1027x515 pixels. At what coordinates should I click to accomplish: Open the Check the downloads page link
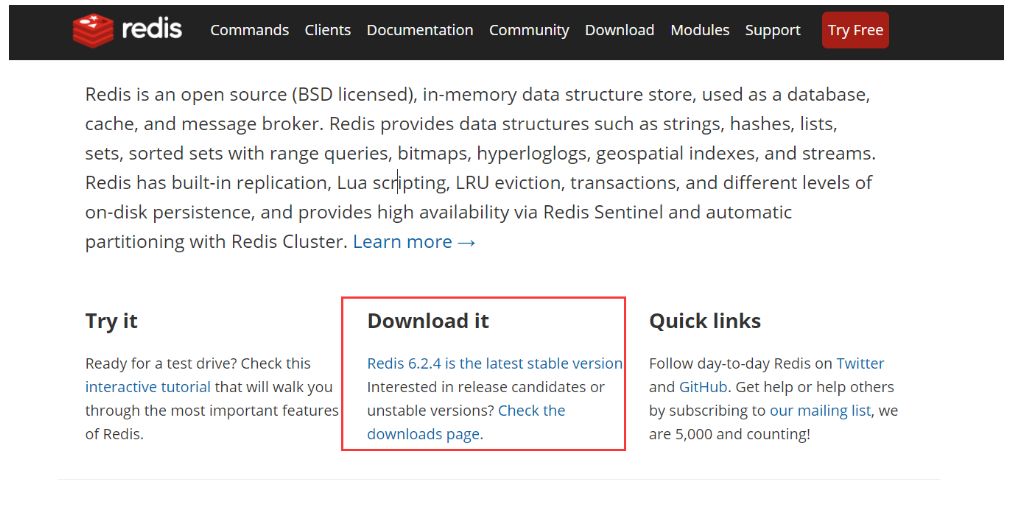tap(466, 422)
